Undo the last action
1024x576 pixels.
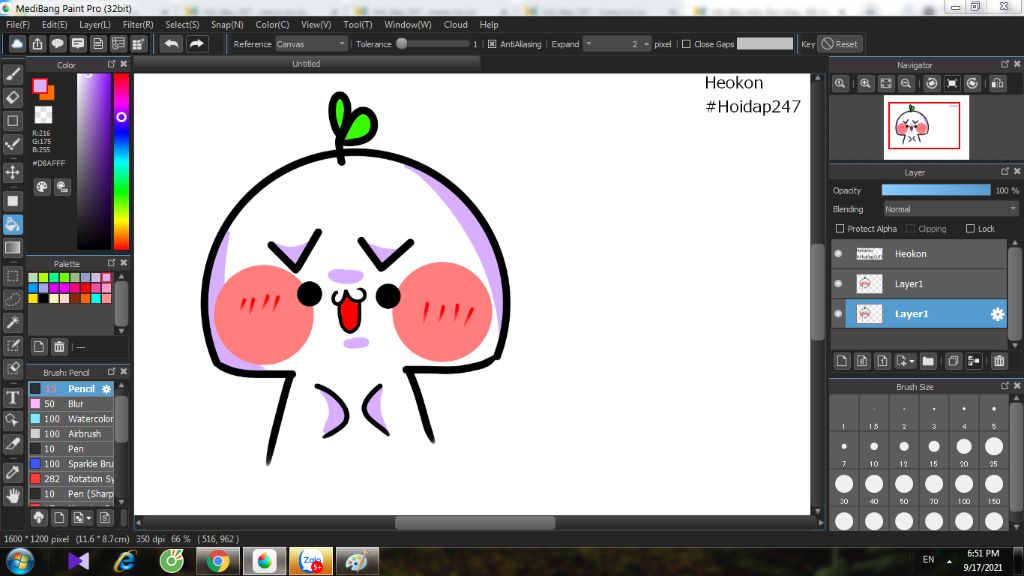[x=172, y=44]
